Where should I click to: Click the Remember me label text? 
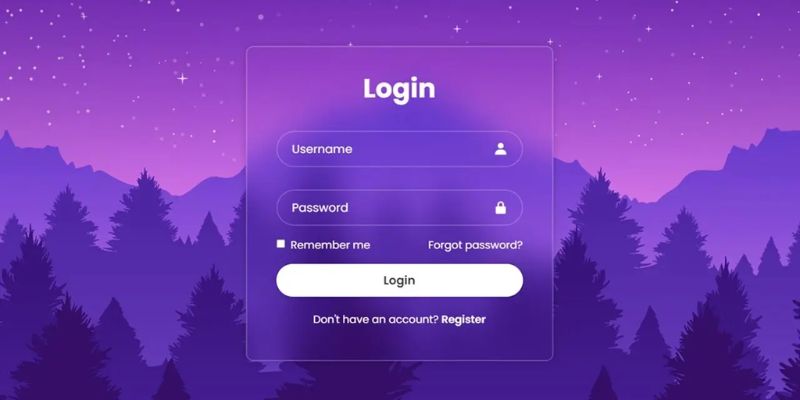[330, 245]
